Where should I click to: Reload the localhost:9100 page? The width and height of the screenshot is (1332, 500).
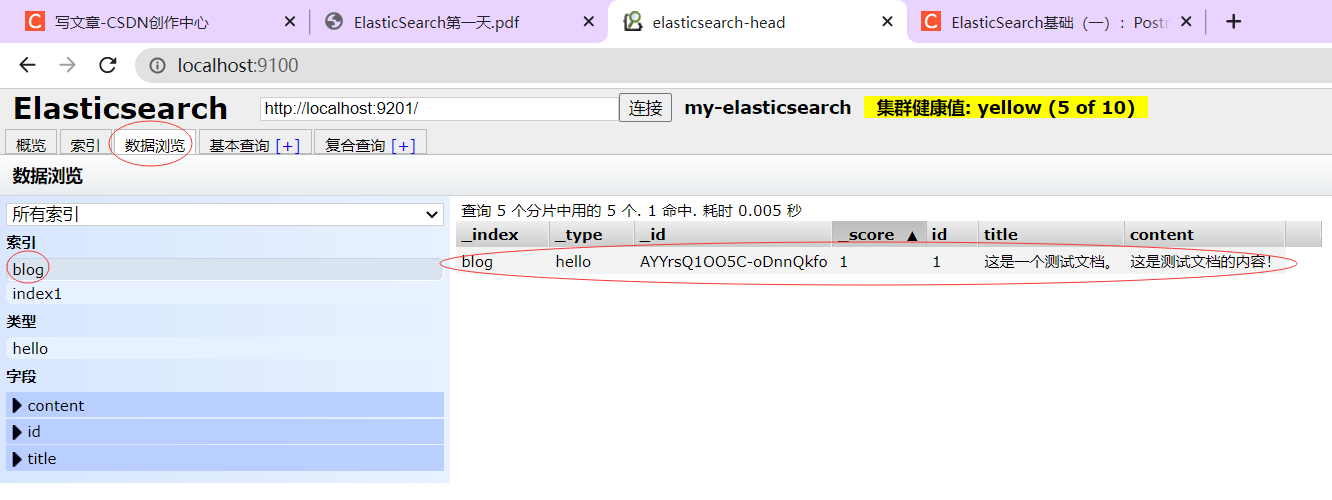[107, 65]
